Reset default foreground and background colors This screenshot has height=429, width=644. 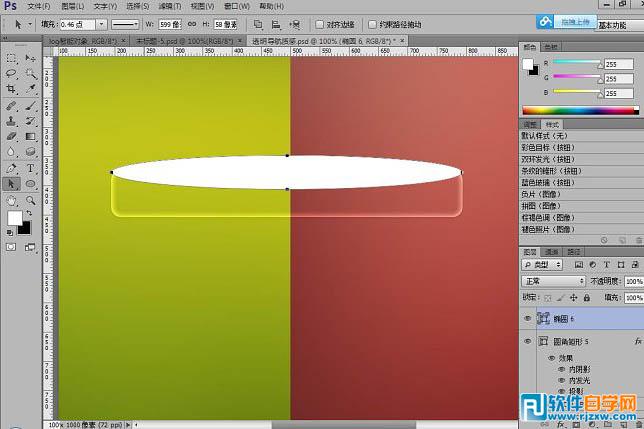9,233
